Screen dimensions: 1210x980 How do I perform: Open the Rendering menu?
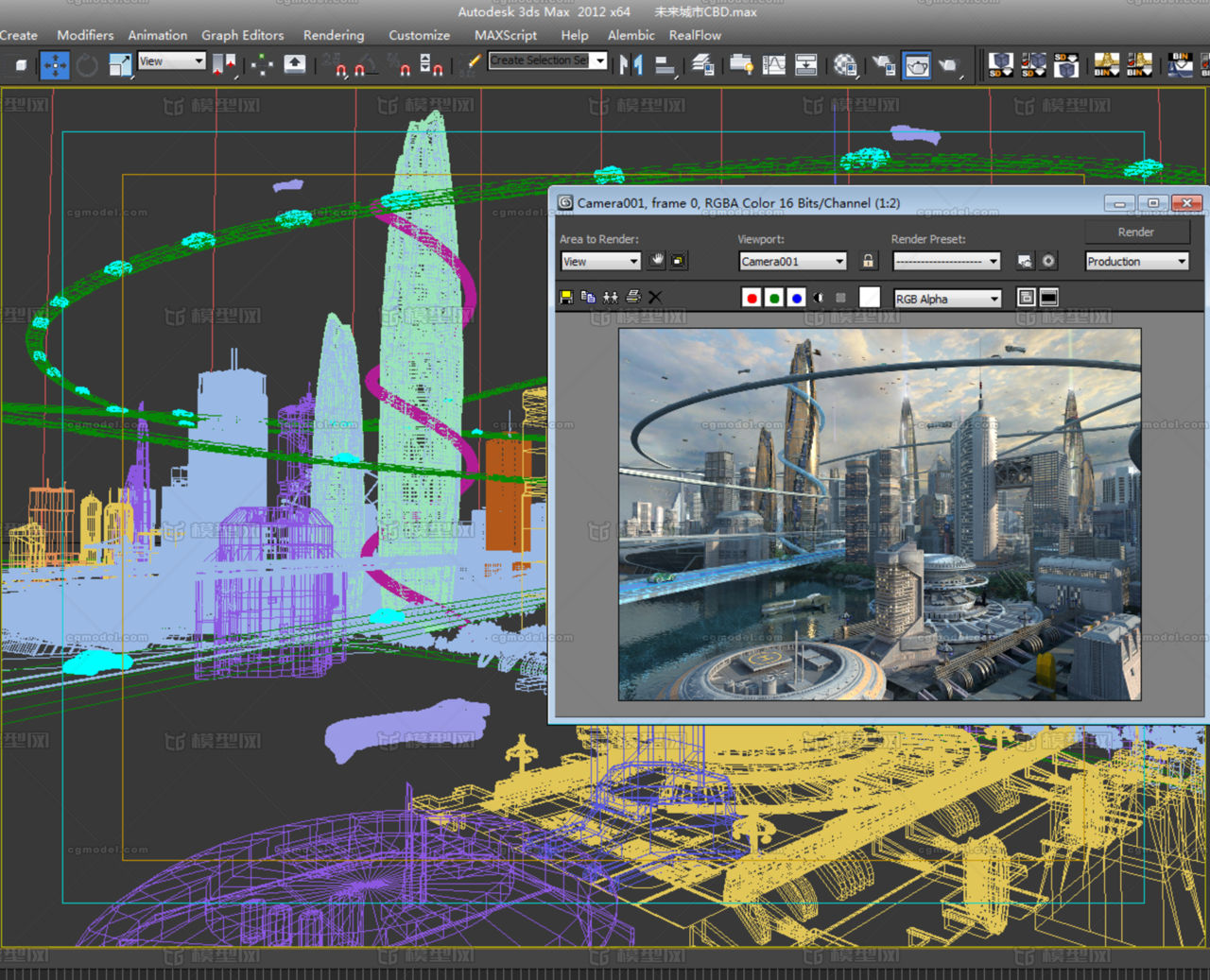click(333, 35)
